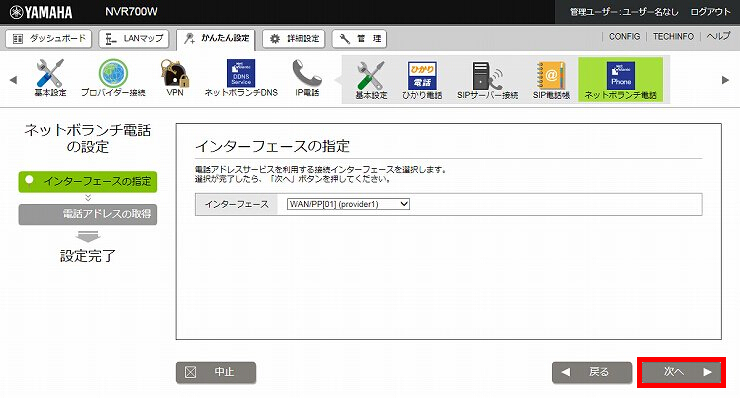740x398 pixels.
Task: Open the SIP電話帳 address book icon
Action: (551, 80)
